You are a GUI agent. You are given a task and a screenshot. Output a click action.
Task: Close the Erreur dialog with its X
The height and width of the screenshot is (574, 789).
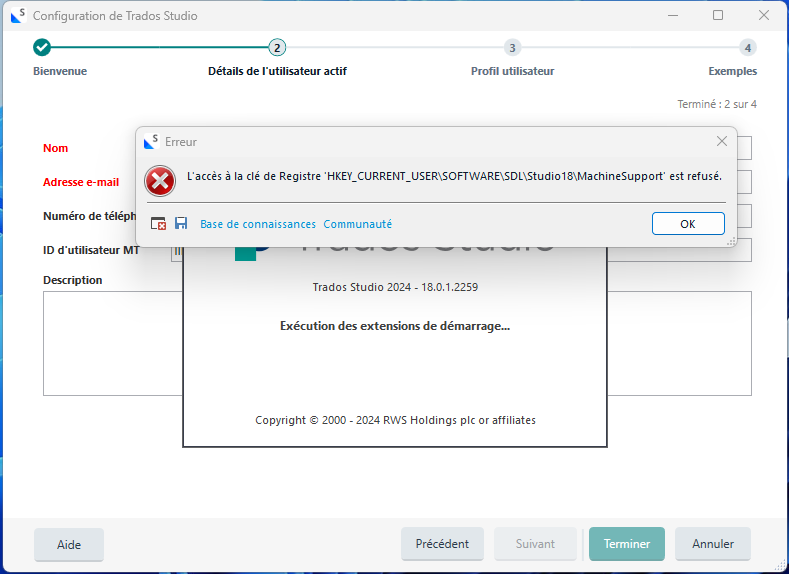(x=722, y=141)
